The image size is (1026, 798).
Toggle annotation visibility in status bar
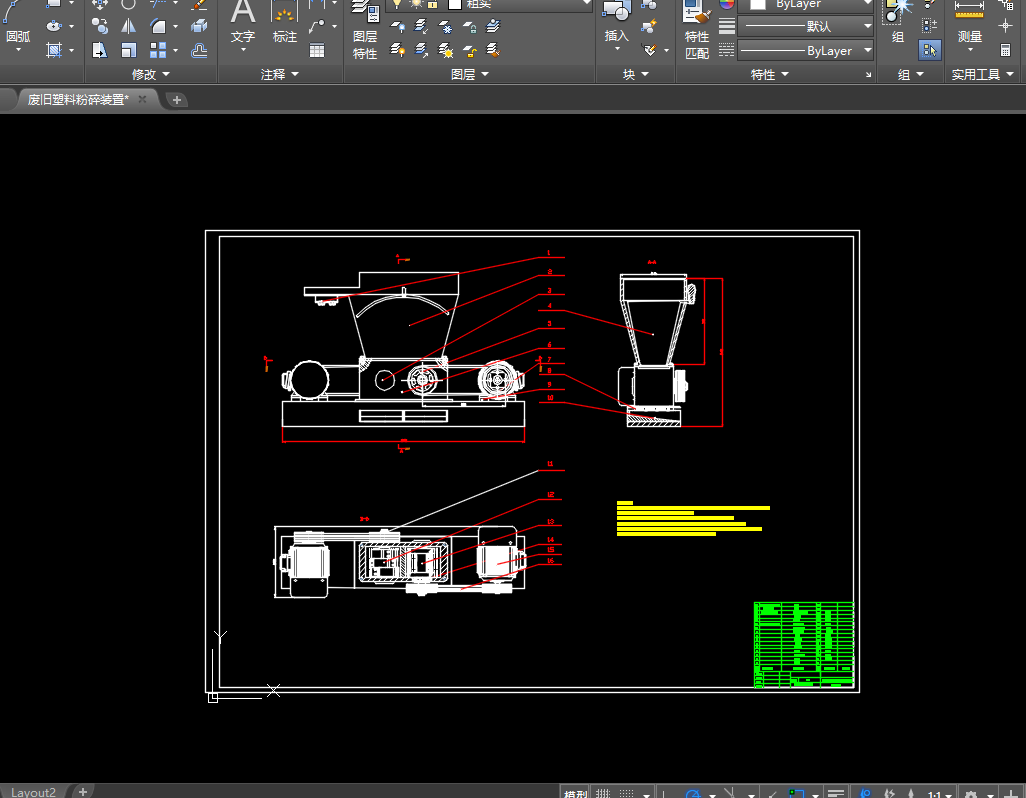tap(865, 793)
